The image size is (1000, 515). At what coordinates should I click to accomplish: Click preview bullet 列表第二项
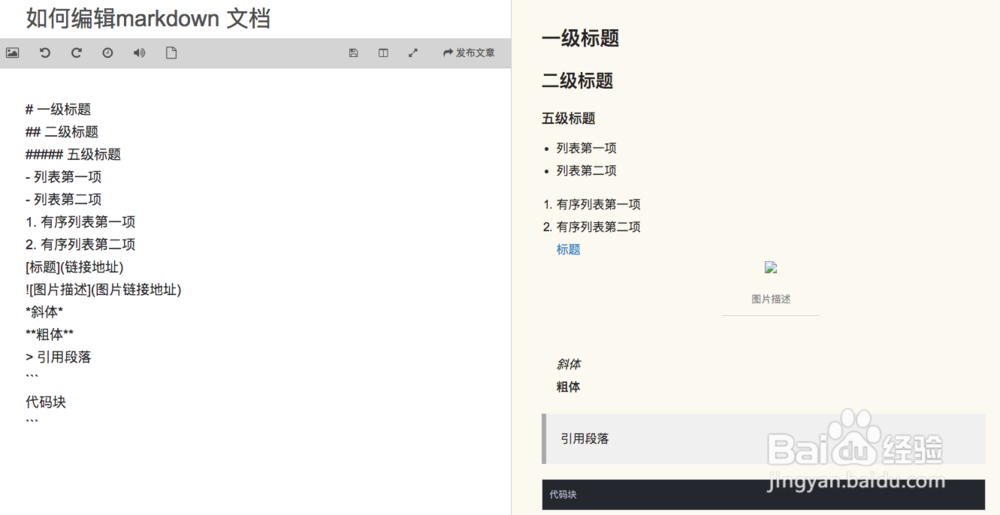586,170
